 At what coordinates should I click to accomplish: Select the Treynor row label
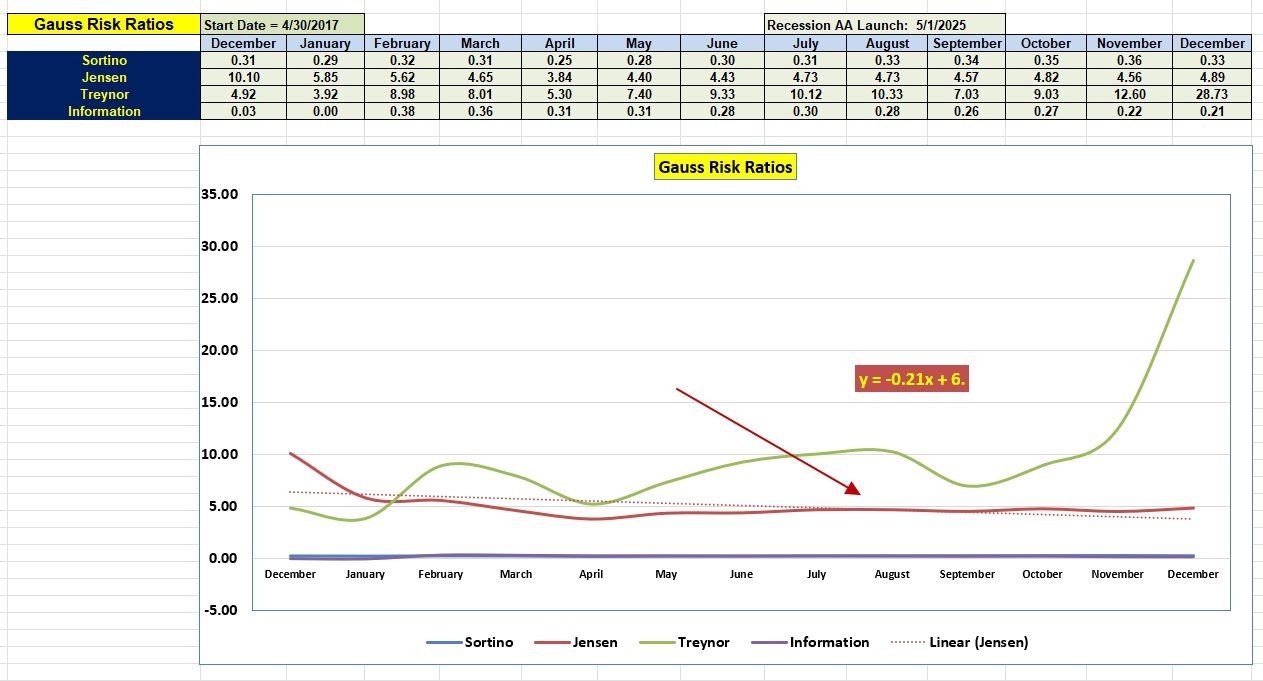pyautogui.click(x=104, y=94)
